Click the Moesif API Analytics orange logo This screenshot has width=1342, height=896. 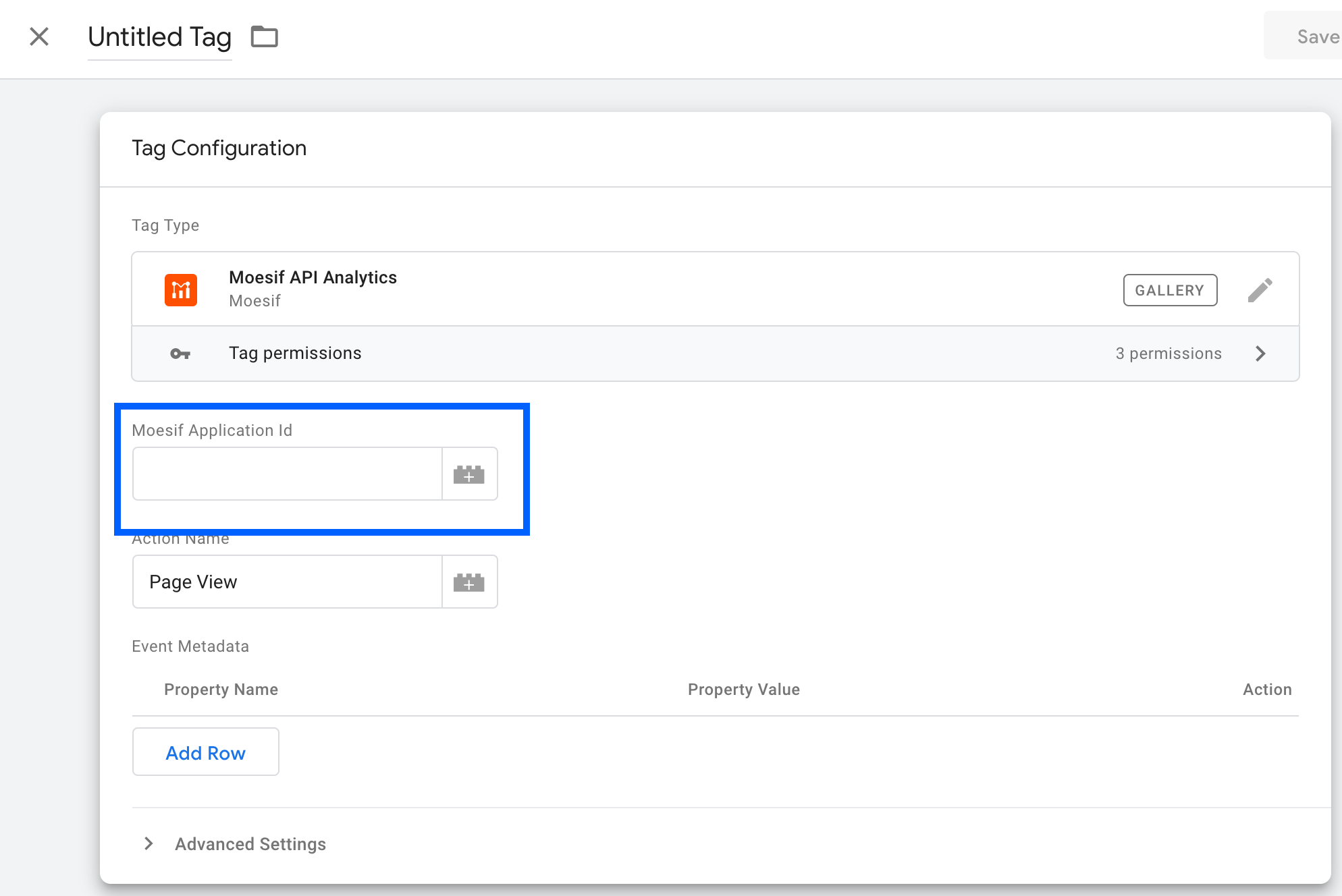[x=181, y=290]
